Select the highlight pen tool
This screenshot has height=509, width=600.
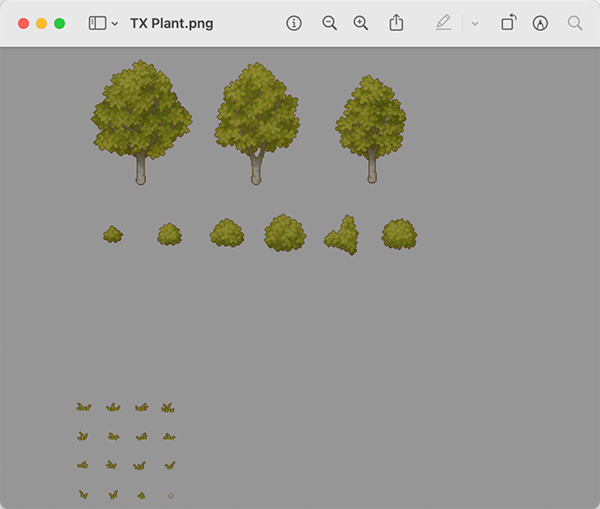click(x=444, y=23)
